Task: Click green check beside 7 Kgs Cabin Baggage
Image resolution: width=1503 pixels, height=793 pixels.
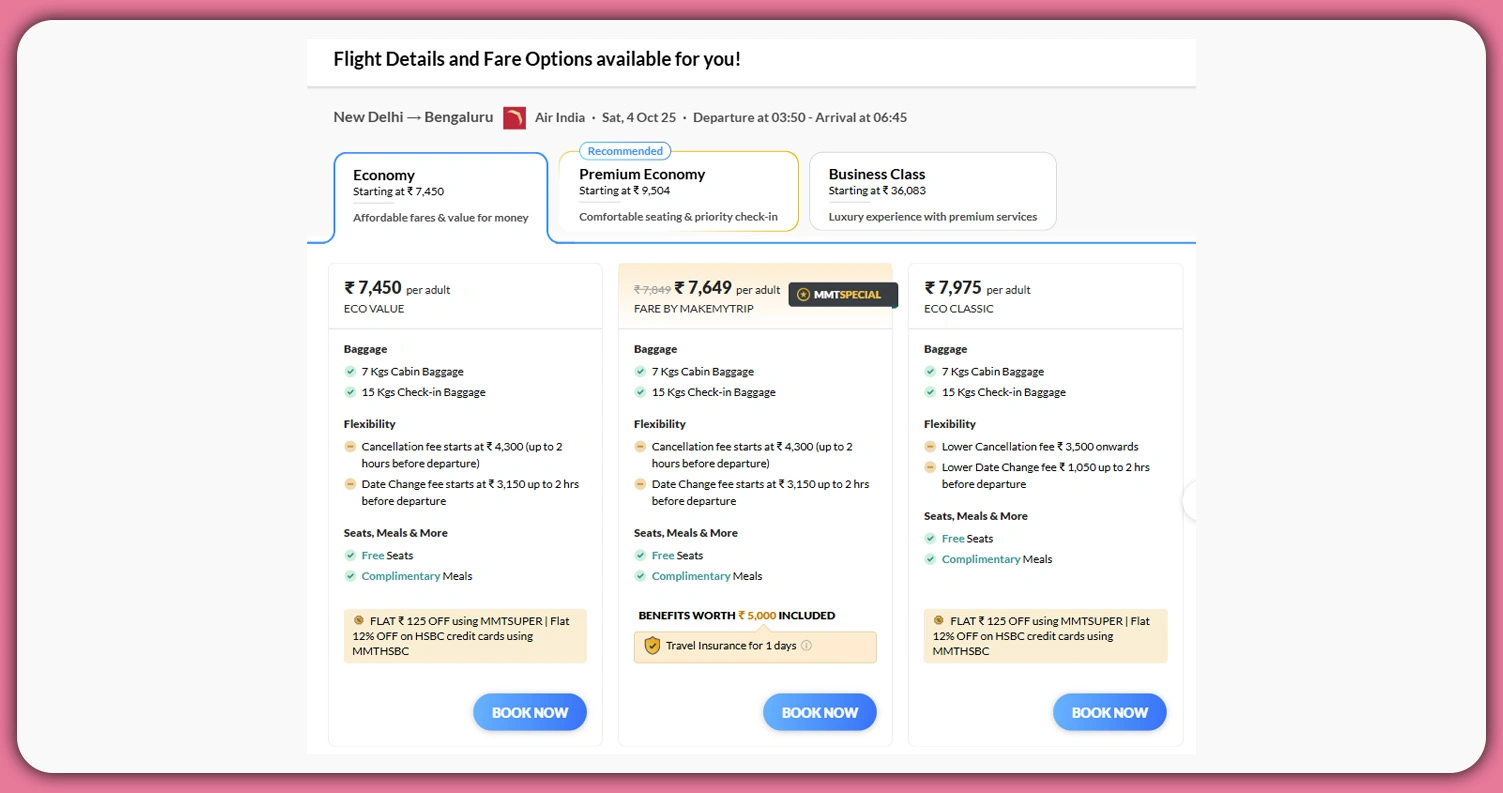Action: pos(351,371)
